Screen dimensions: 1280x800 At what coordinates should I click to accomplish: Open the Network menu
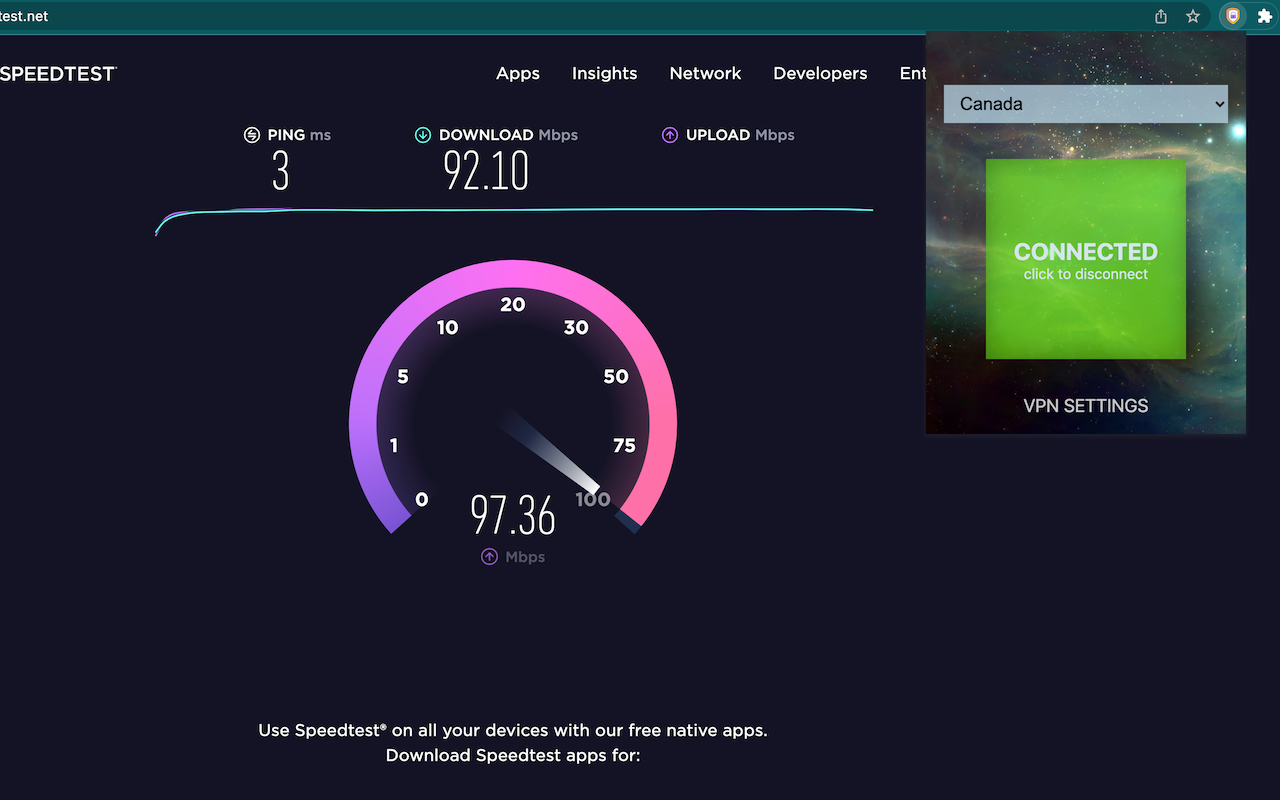pos(706,73)
